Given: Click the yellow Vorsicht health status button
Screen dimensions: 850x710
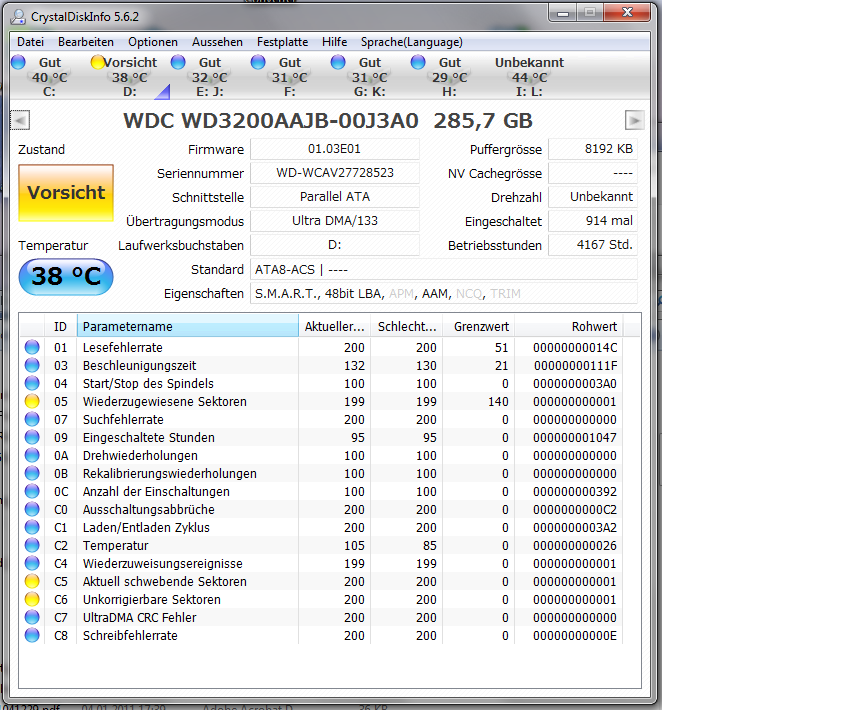Looking at the screenshot, I should 66,193.
